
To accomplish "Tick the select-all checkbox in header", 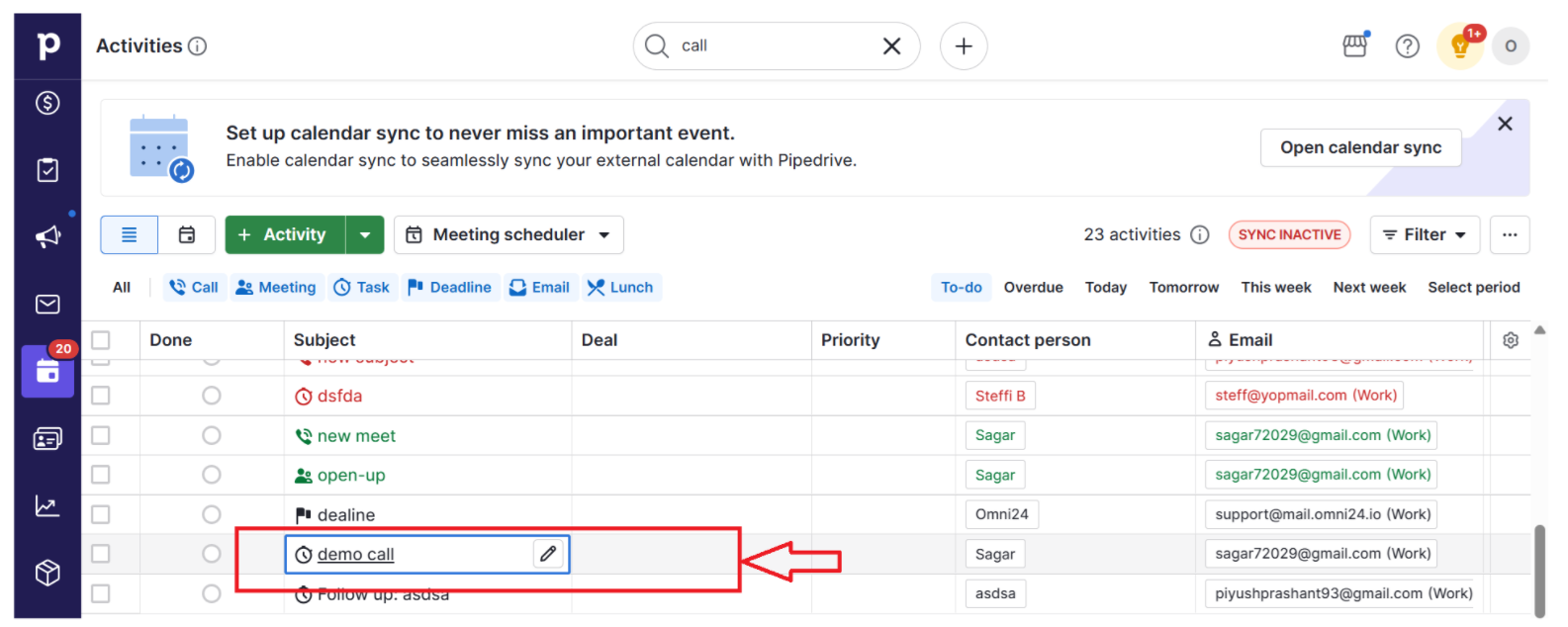I will click(101, 340).
